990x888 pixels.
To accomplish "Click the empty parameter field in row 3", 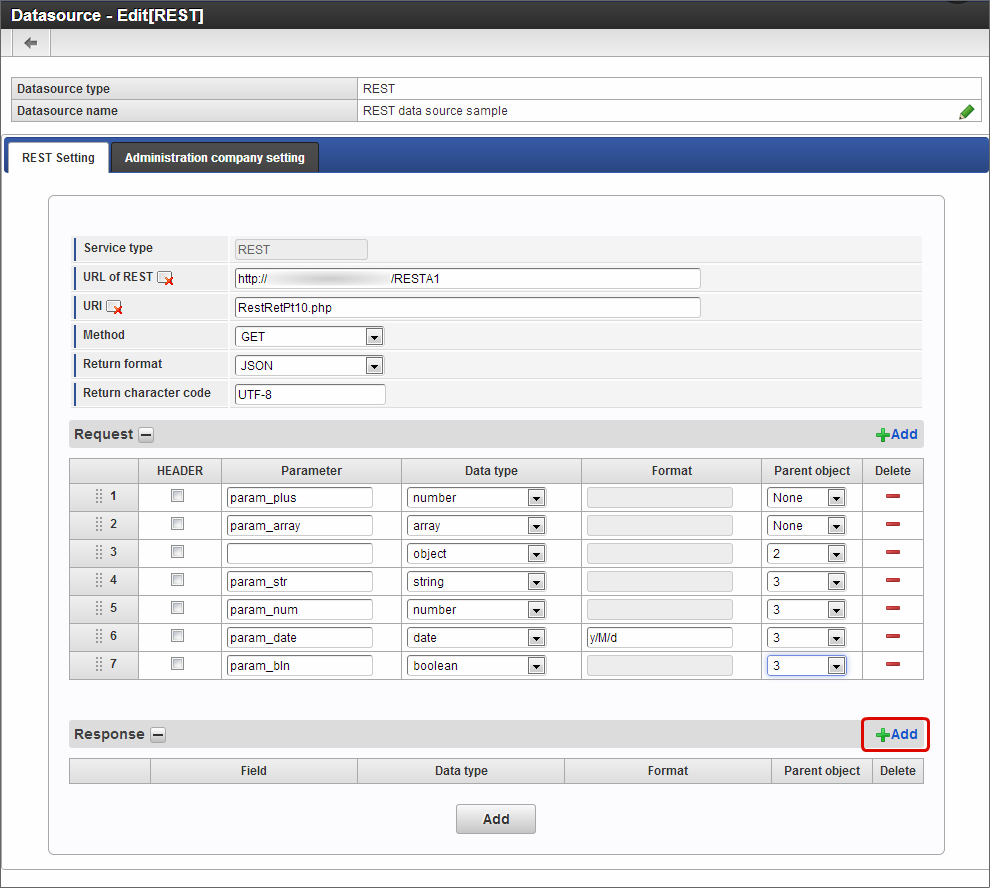I will (x=300, y=554).
